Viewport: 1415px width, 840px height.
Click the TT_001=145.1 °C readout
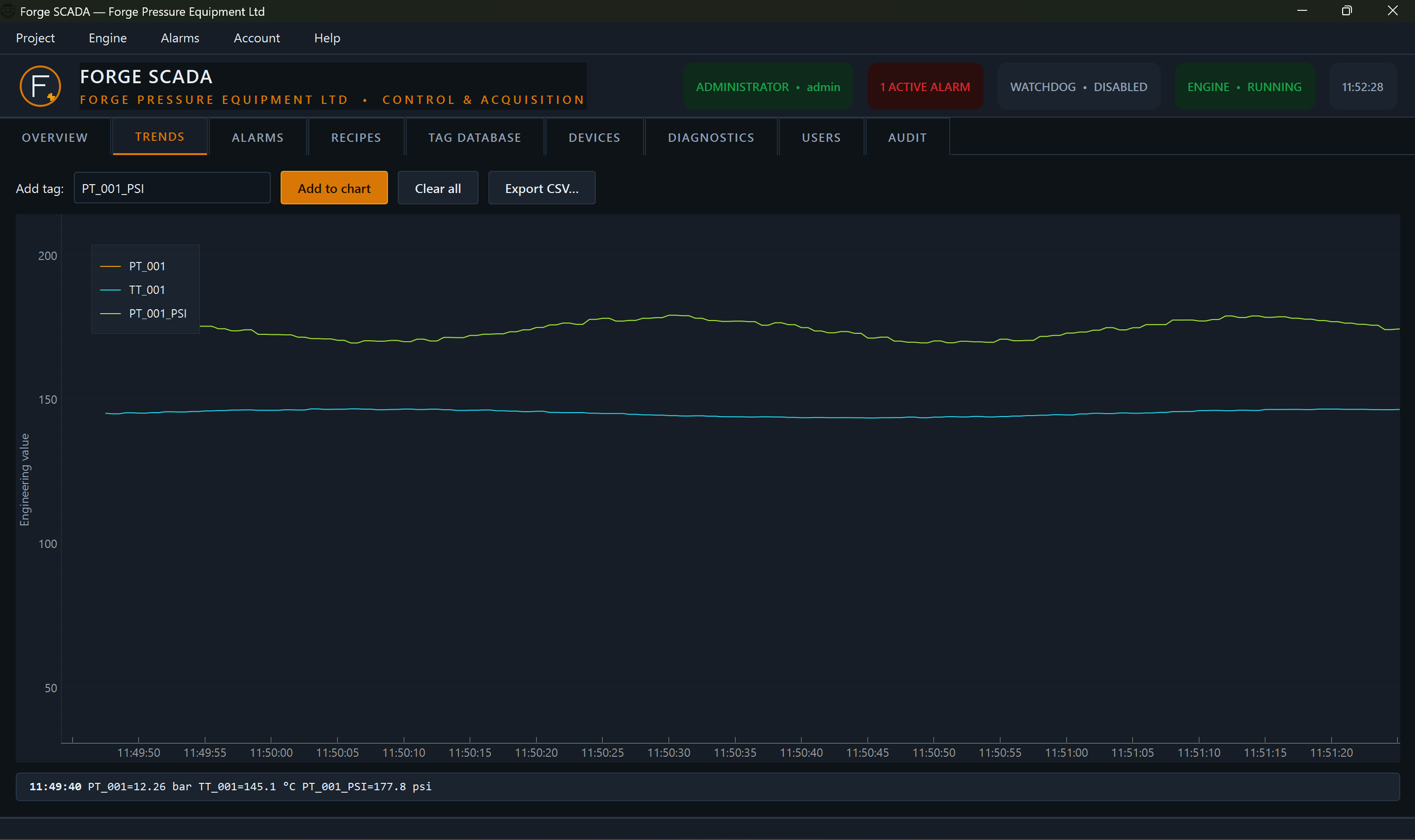click(247, 786)
